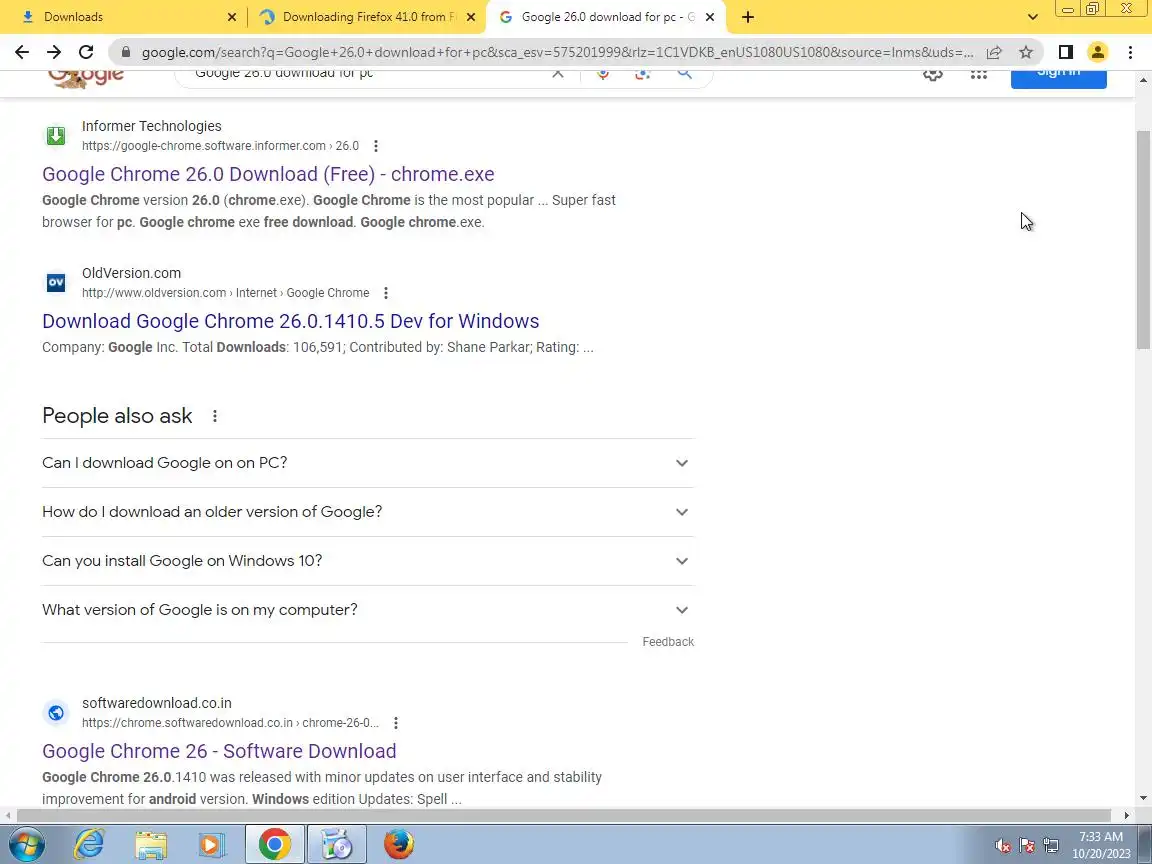Open options for the softwaredownload.co.in result
The width and height of the screenshot is (1152, 864).
click(396, 723)
